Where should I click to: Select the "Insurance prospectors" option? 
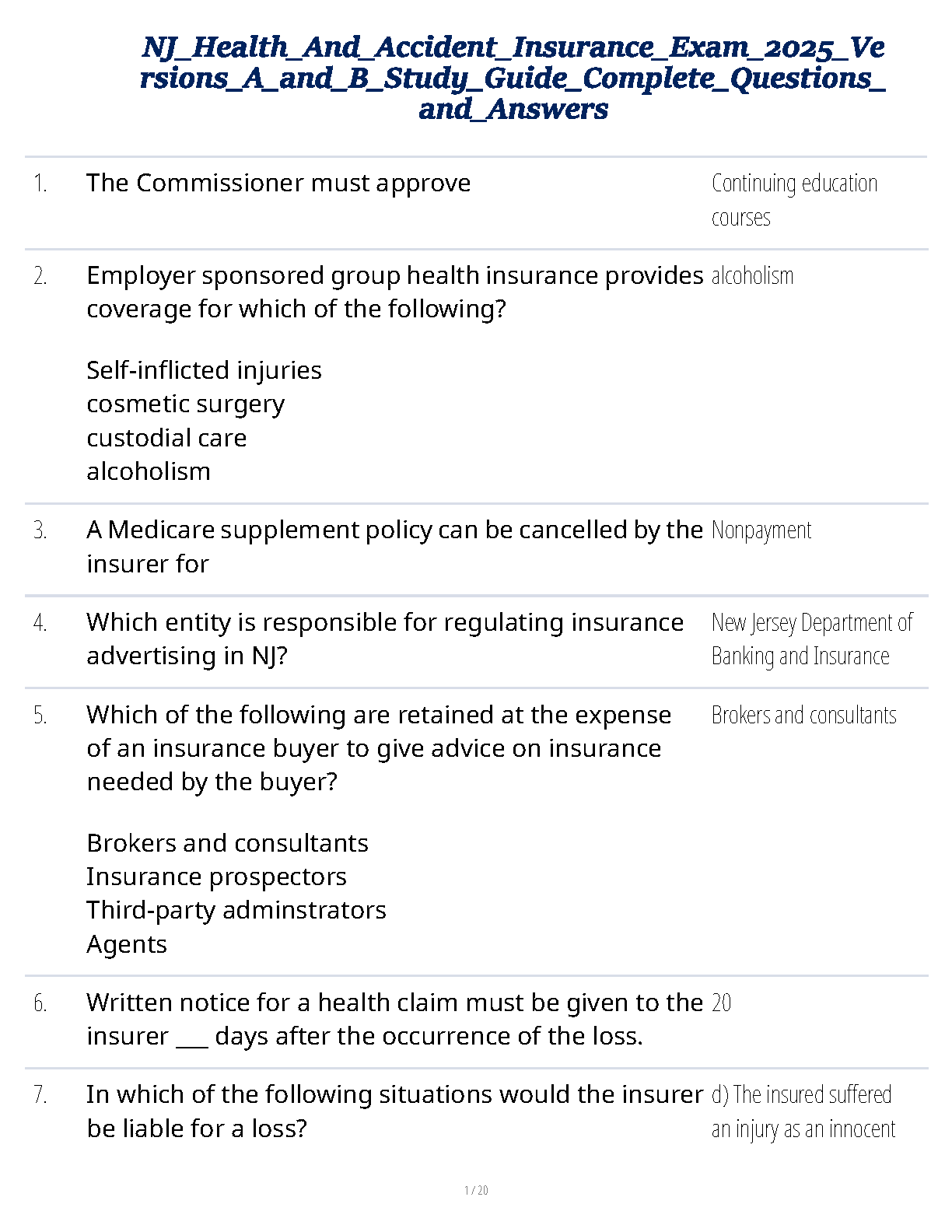click(x=216, y=877)
